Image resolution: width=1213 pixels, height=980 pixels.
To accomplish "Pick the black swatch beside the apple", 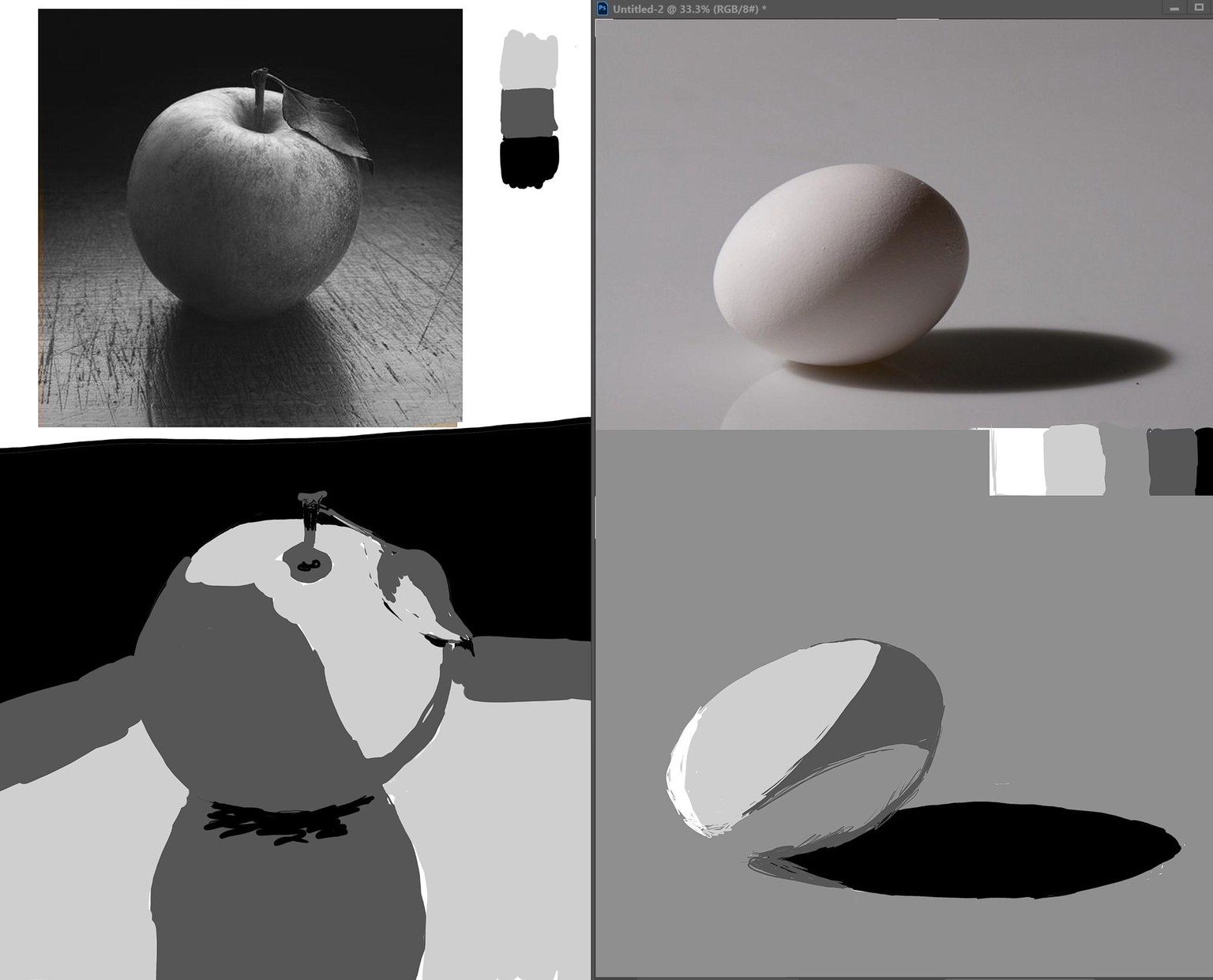I will click(529, 162).
